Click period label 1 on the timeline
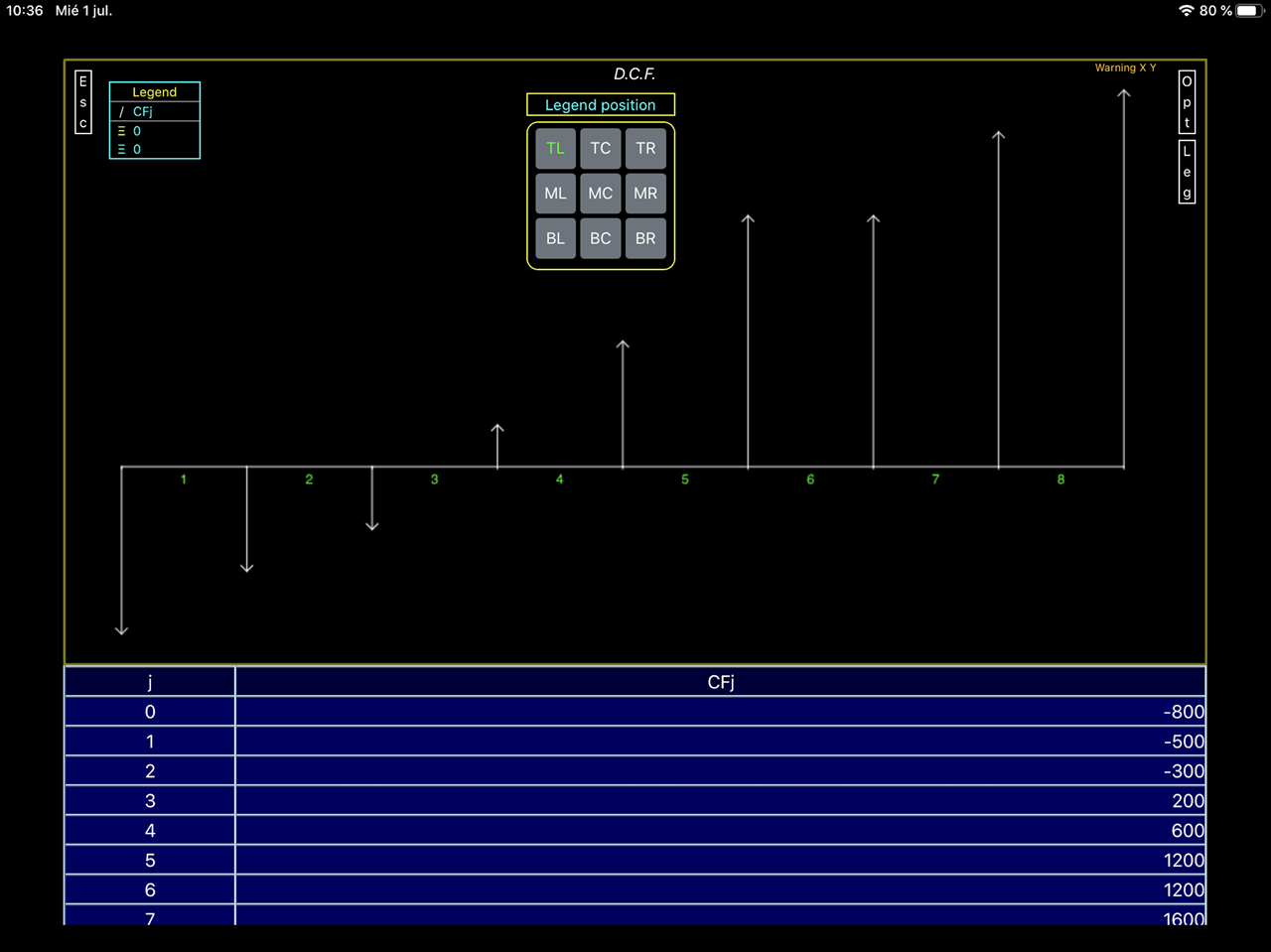 [184, 479]
